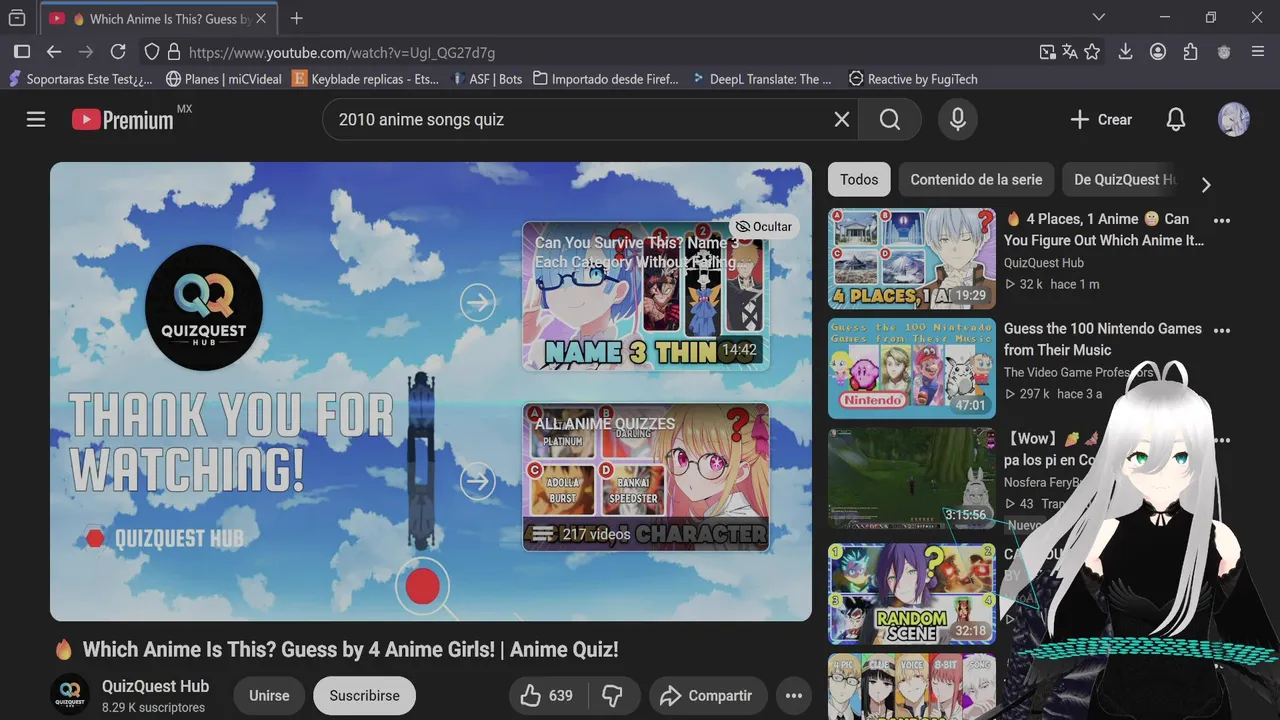1280x720 pixels.
Task: Clear the search box with the X
Action: point(842,119)
